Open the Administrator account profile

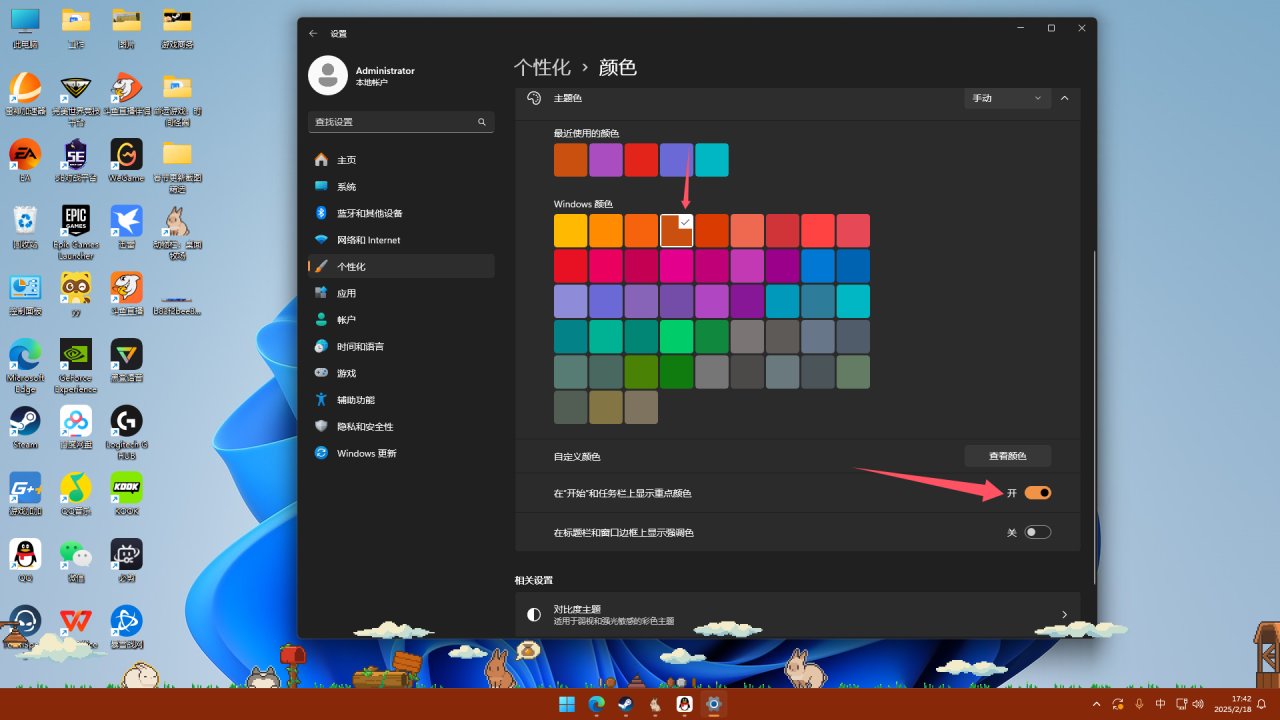coord(362,76)
